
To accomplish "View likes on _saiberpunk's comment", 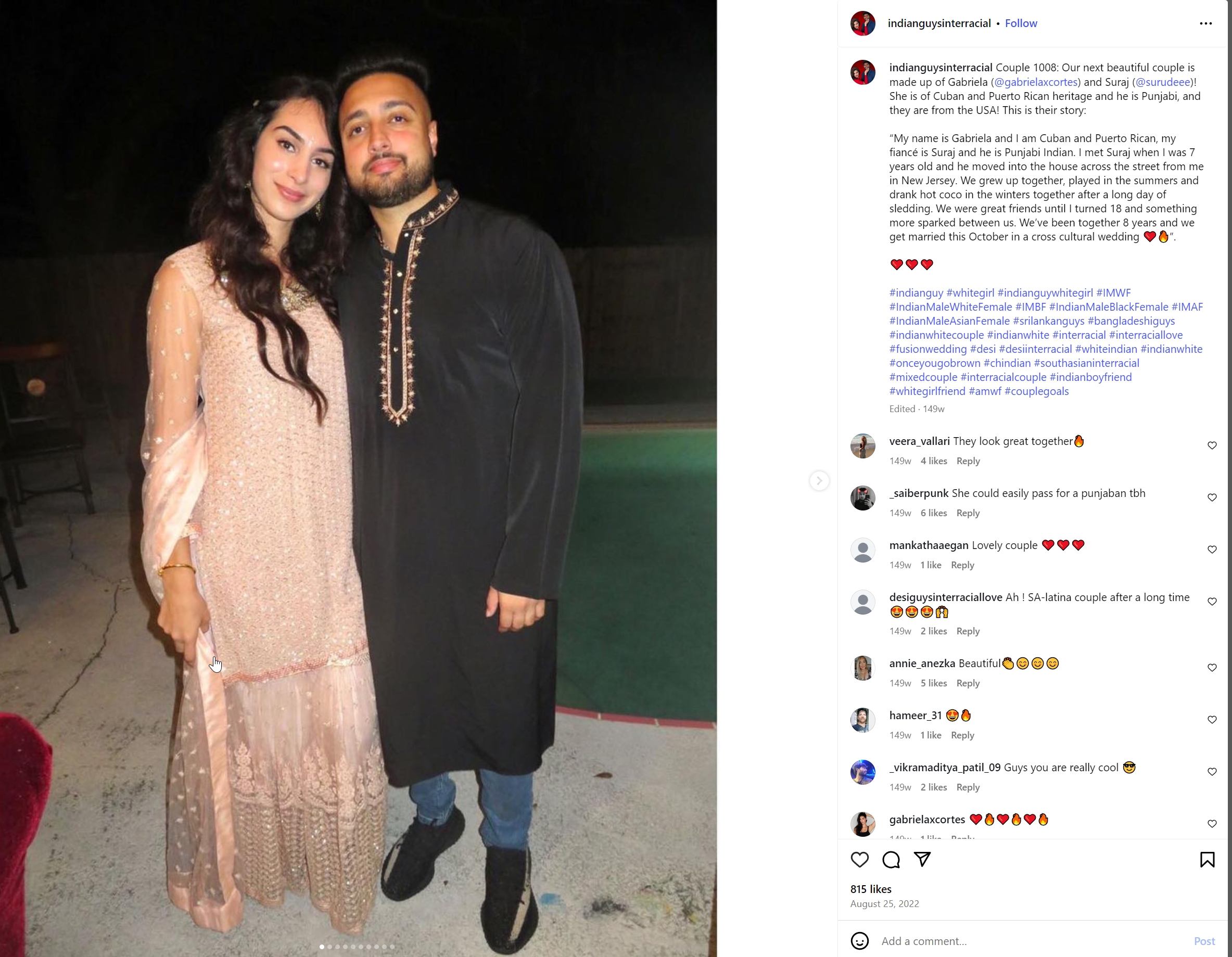I will point(934,513).
